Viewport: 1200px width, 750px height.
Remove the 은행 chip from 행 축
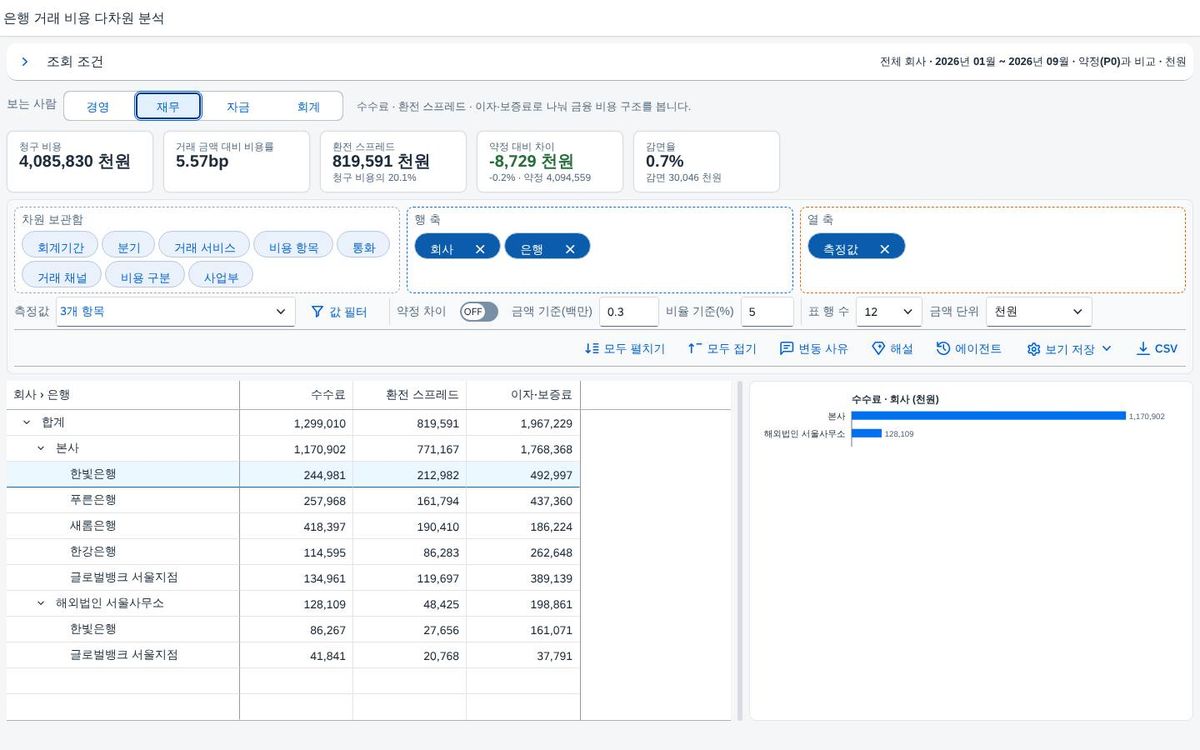click(570, 249)
